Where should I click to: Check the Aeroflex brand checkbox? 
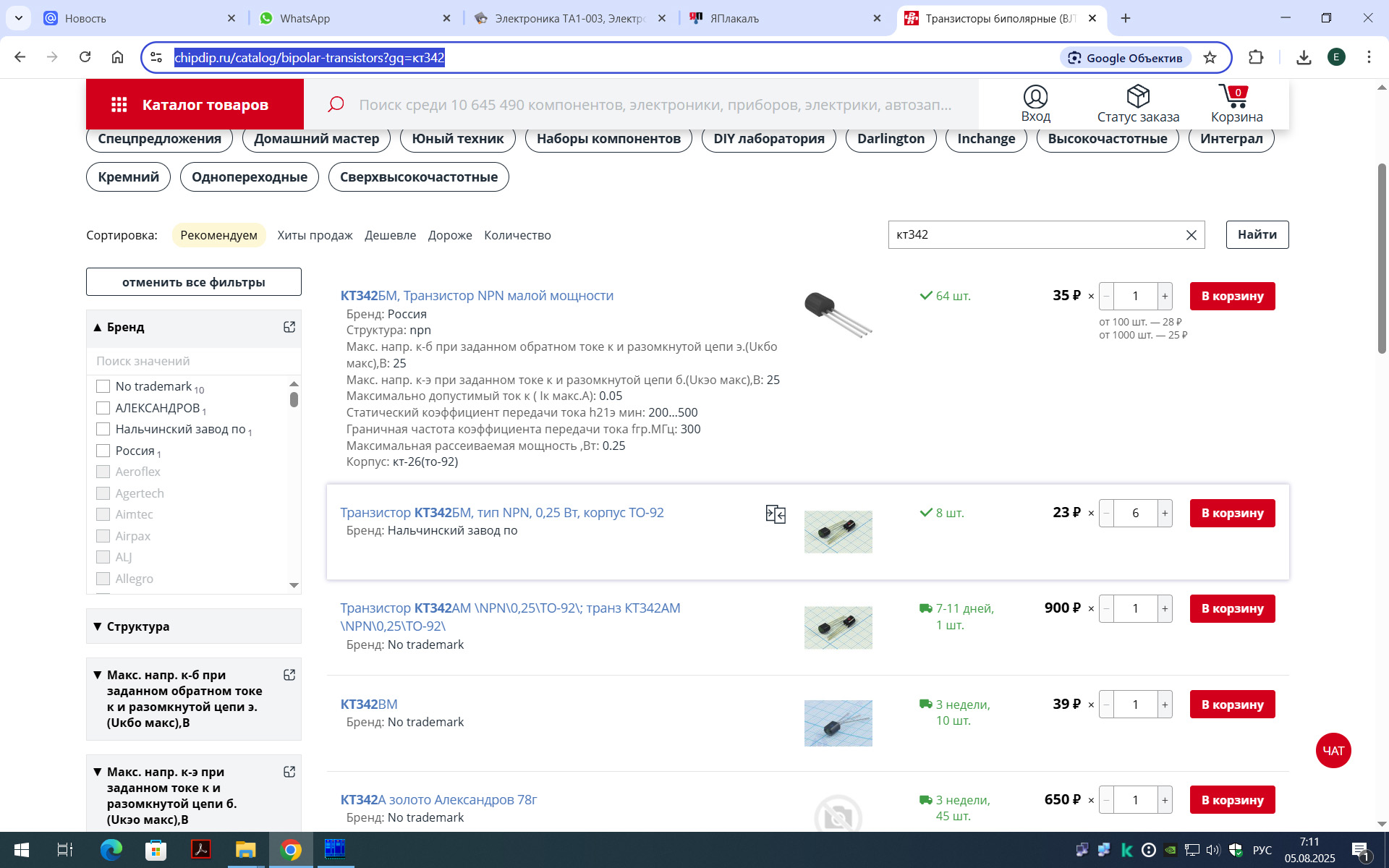(103, 472)
